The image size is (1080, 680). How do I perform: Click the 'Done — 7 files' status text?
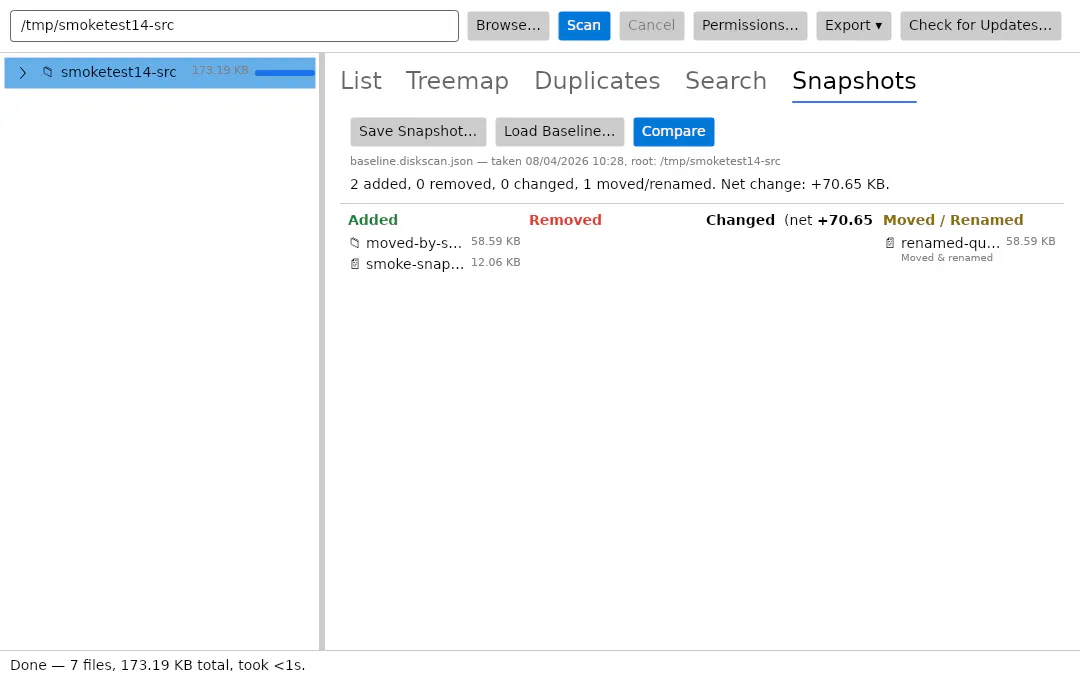(158, 666)
